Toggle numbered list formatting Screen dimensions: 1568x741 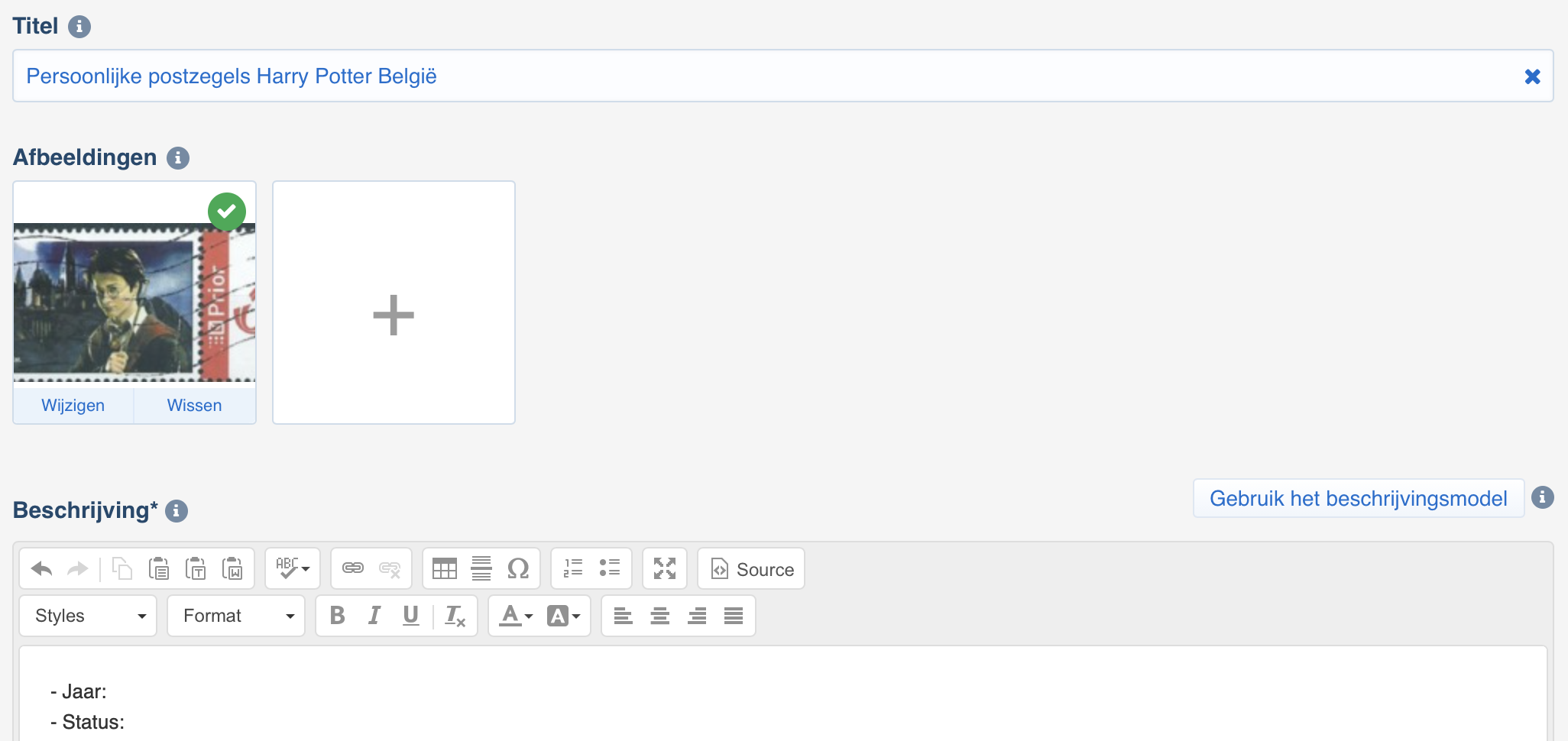[x=573, y=568]
